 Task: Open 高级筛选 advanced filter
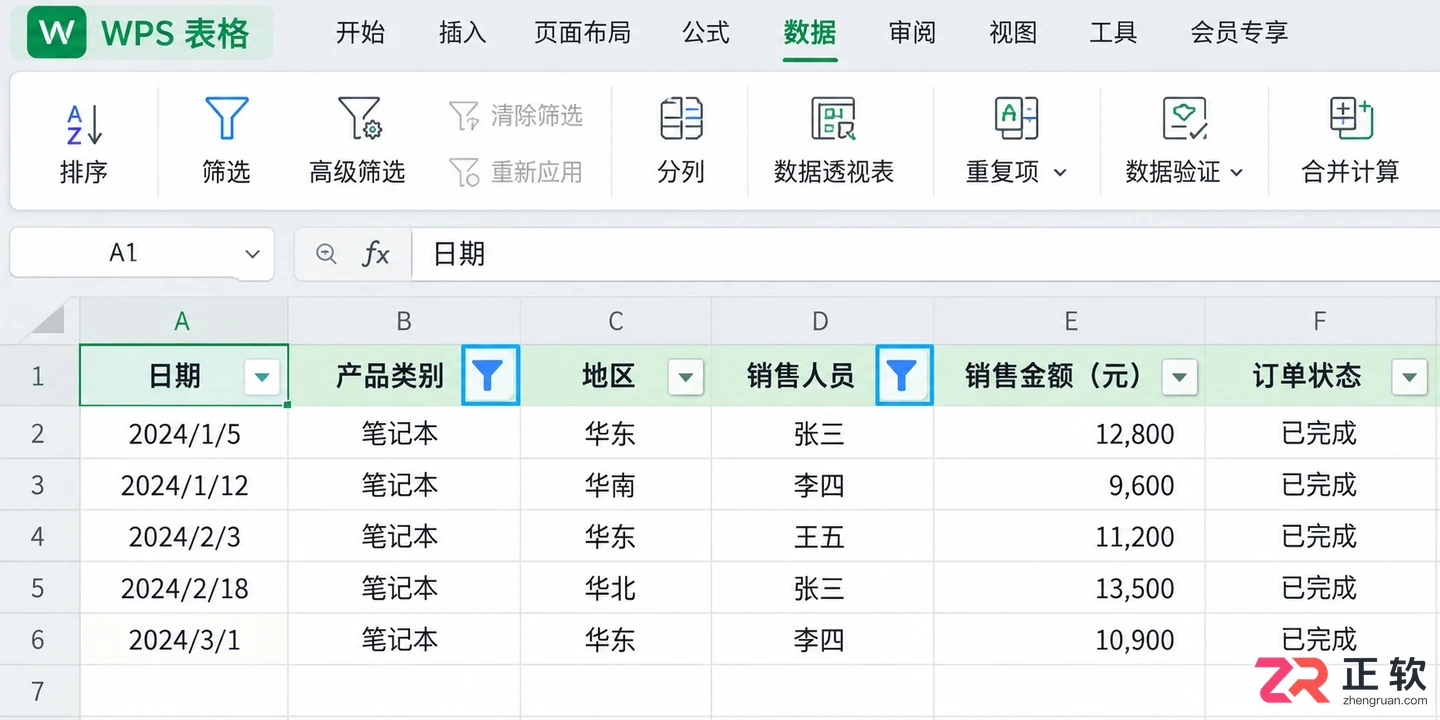pos(357,140)
